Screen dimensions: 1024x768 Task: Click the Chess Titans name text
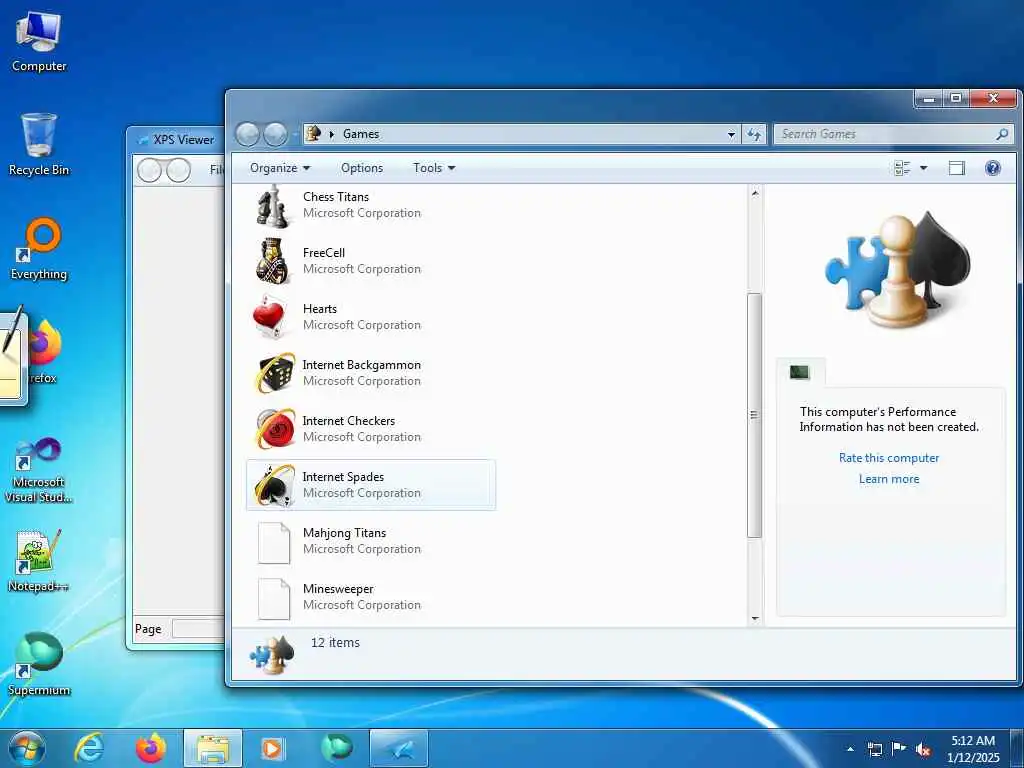click(x=336, y=197)
